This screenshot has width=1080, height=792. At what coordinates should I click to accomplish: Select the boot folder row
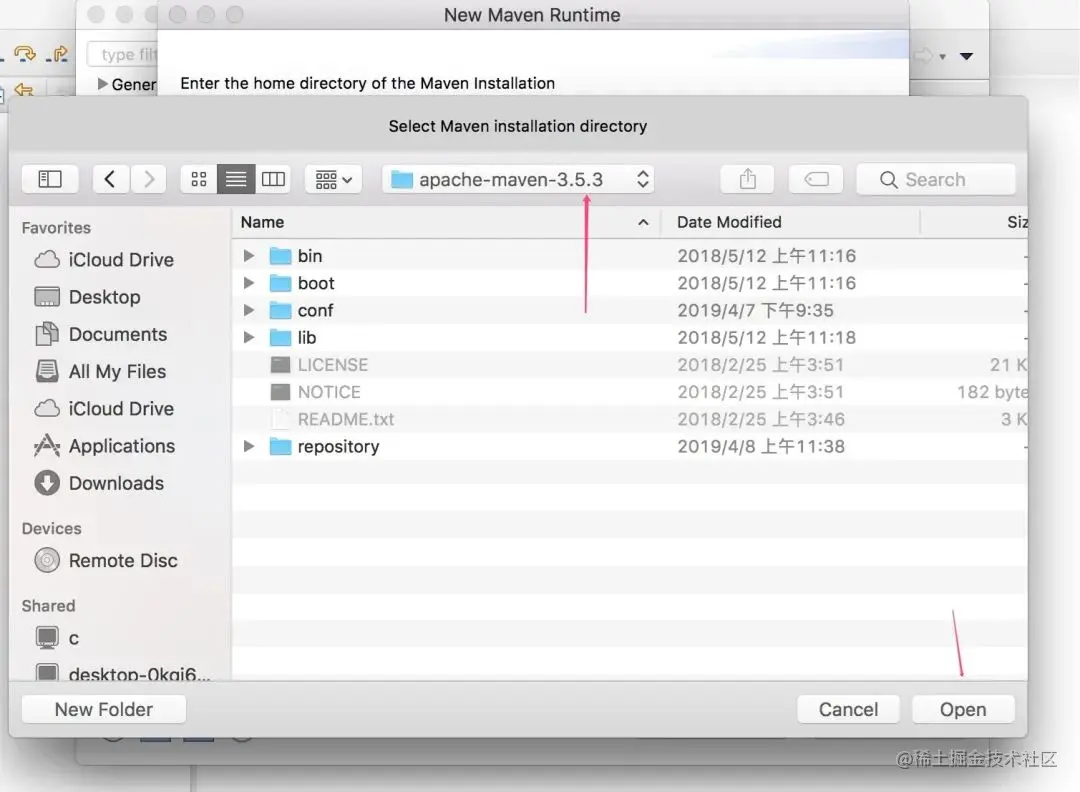click(x=630, y=283)
